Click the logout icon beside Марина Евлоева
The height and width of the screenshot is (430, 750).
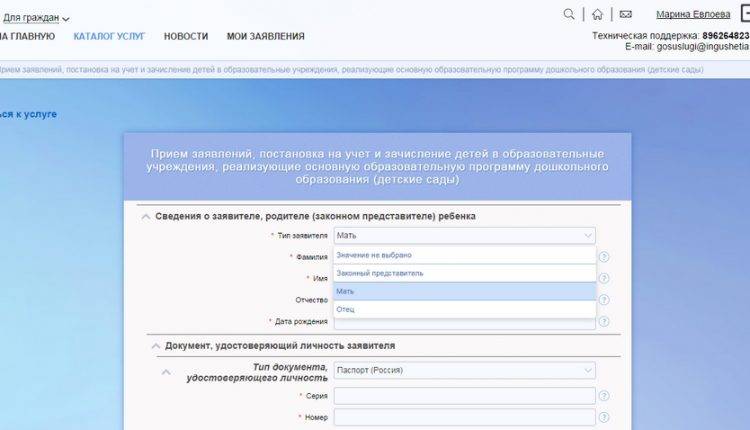[x=744, y=14]
